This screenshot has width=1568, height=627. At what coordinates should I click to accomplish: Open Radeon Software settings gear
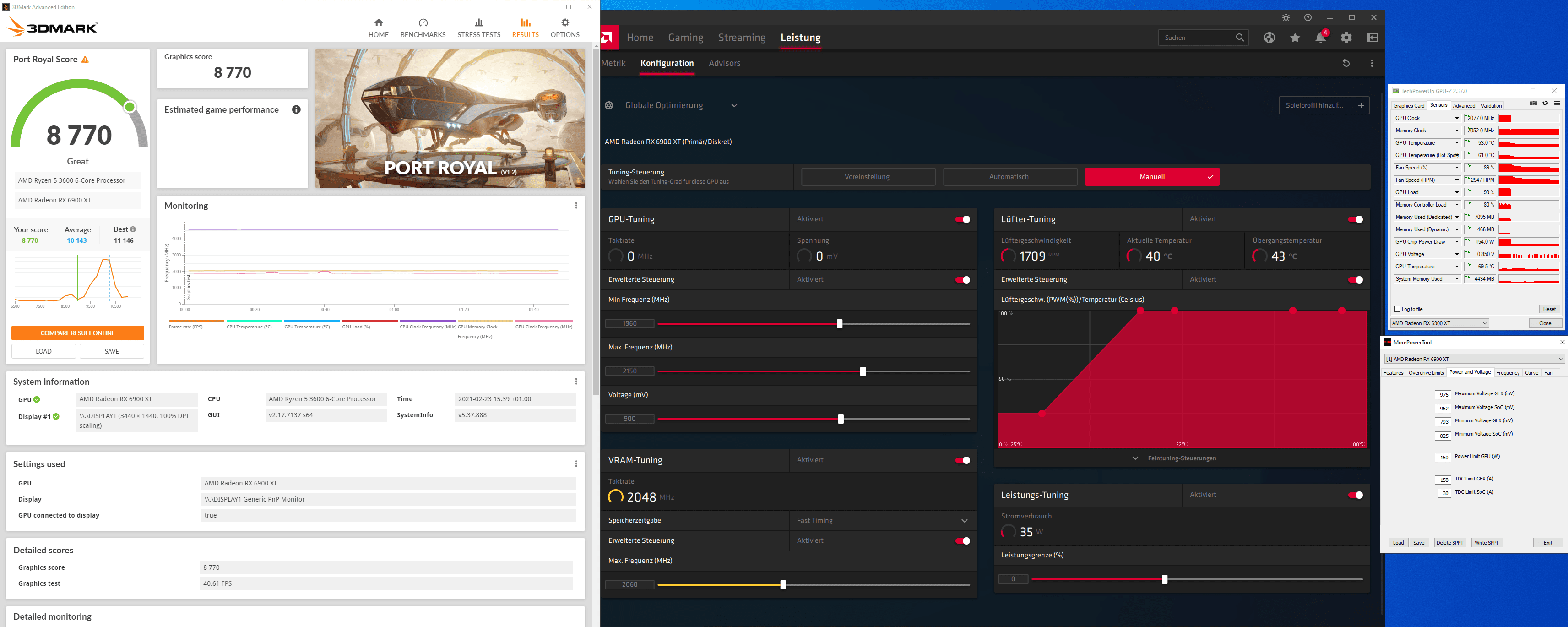(x=1346, y=38)
